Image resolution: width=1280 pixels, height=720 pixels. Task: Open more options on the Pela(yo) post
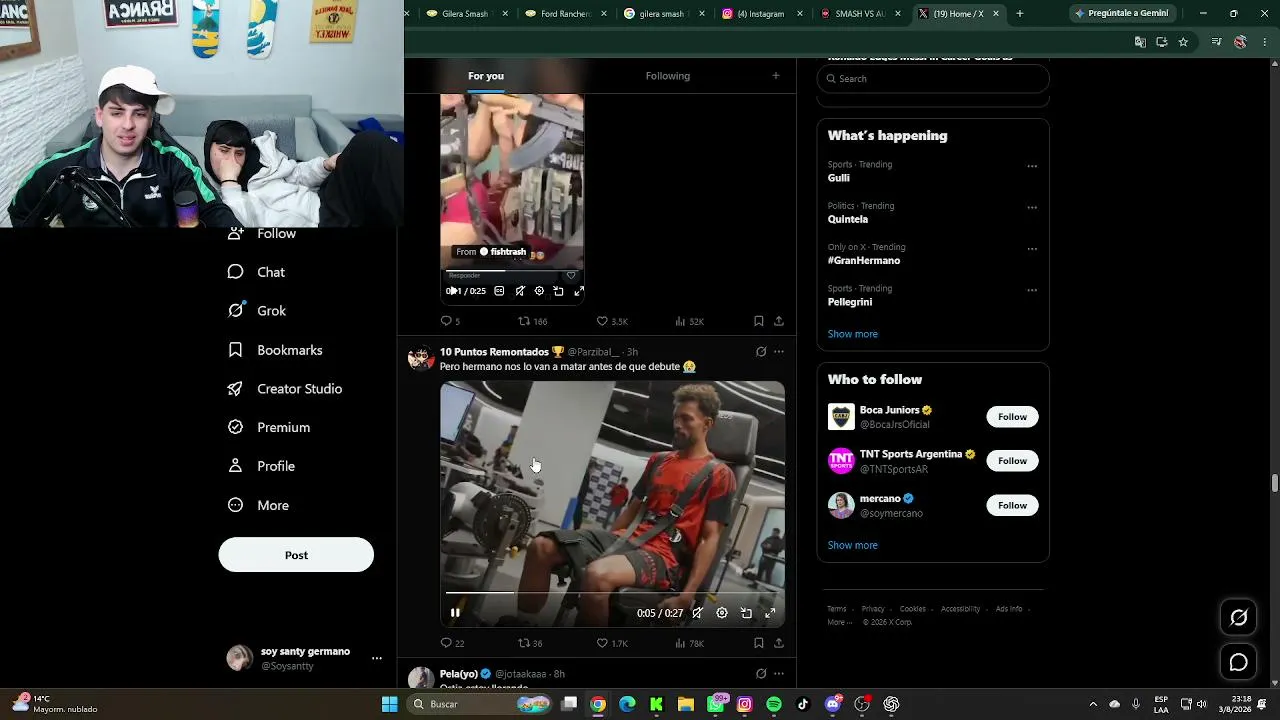pos(779,674)
